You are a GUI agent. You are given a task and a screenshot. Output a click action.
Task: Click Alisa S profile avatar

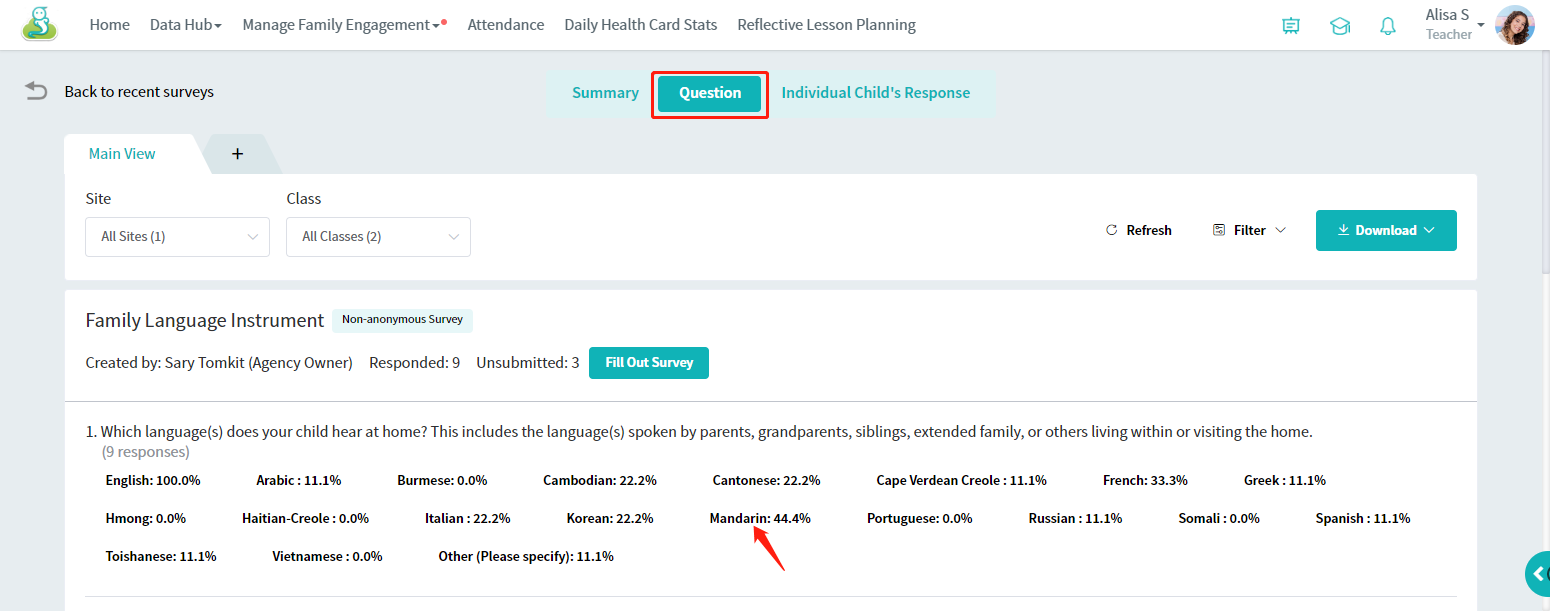click(1514, 25)
